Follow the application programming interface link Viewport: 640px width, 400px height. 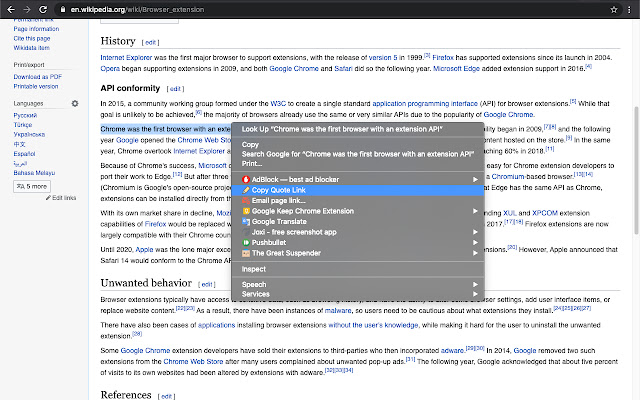pos(425,104)
